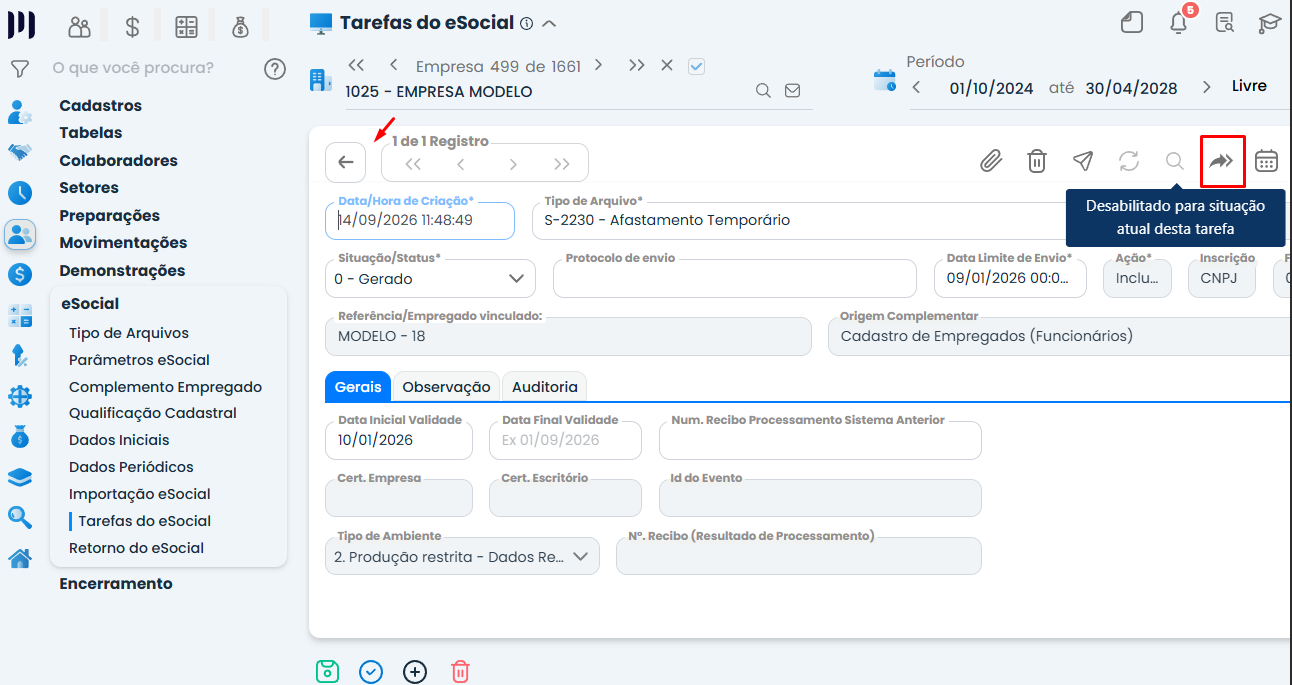Image resolution: width=1292 pixels, height=685 pixels.
Task: Expand the Tarefas do eSocial title chevron
Action: [x=549, y=23]
